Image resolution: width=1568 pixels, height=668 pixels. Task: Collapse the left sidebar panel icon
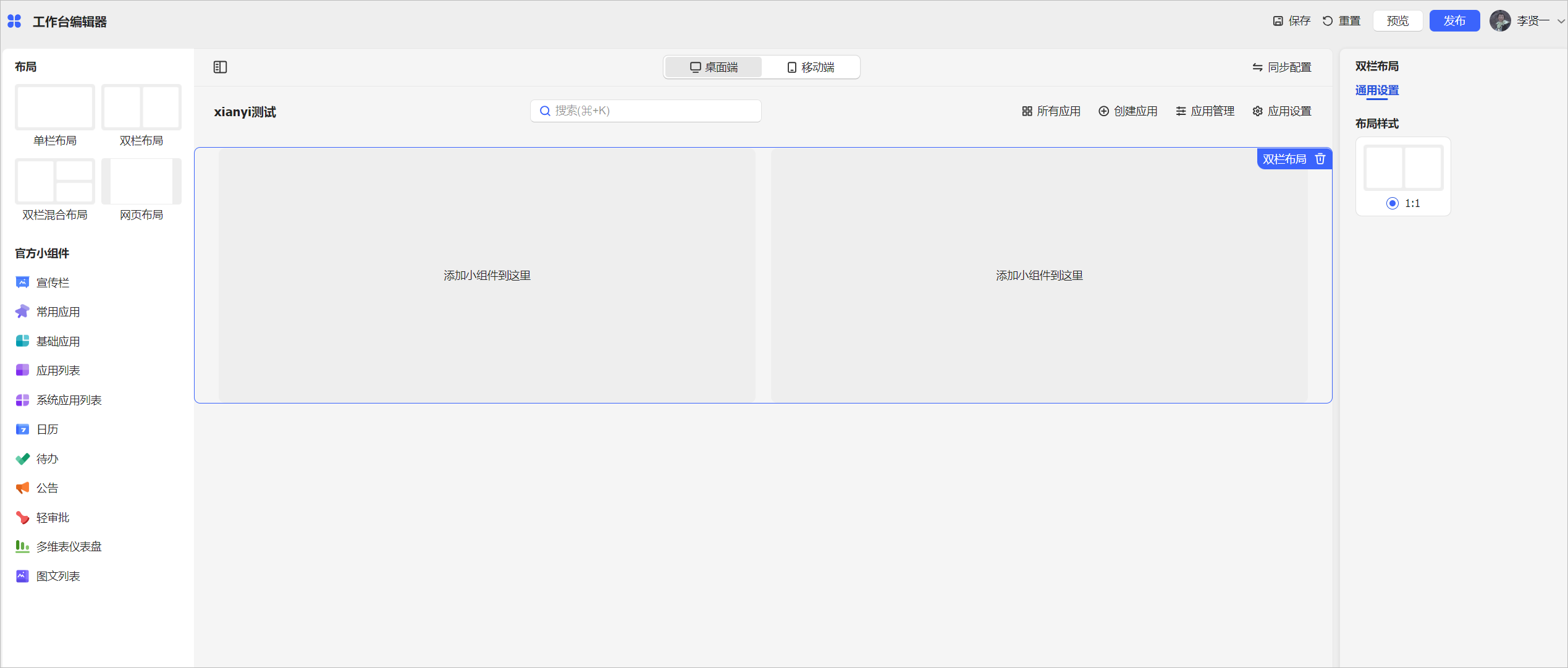[220, 67]
